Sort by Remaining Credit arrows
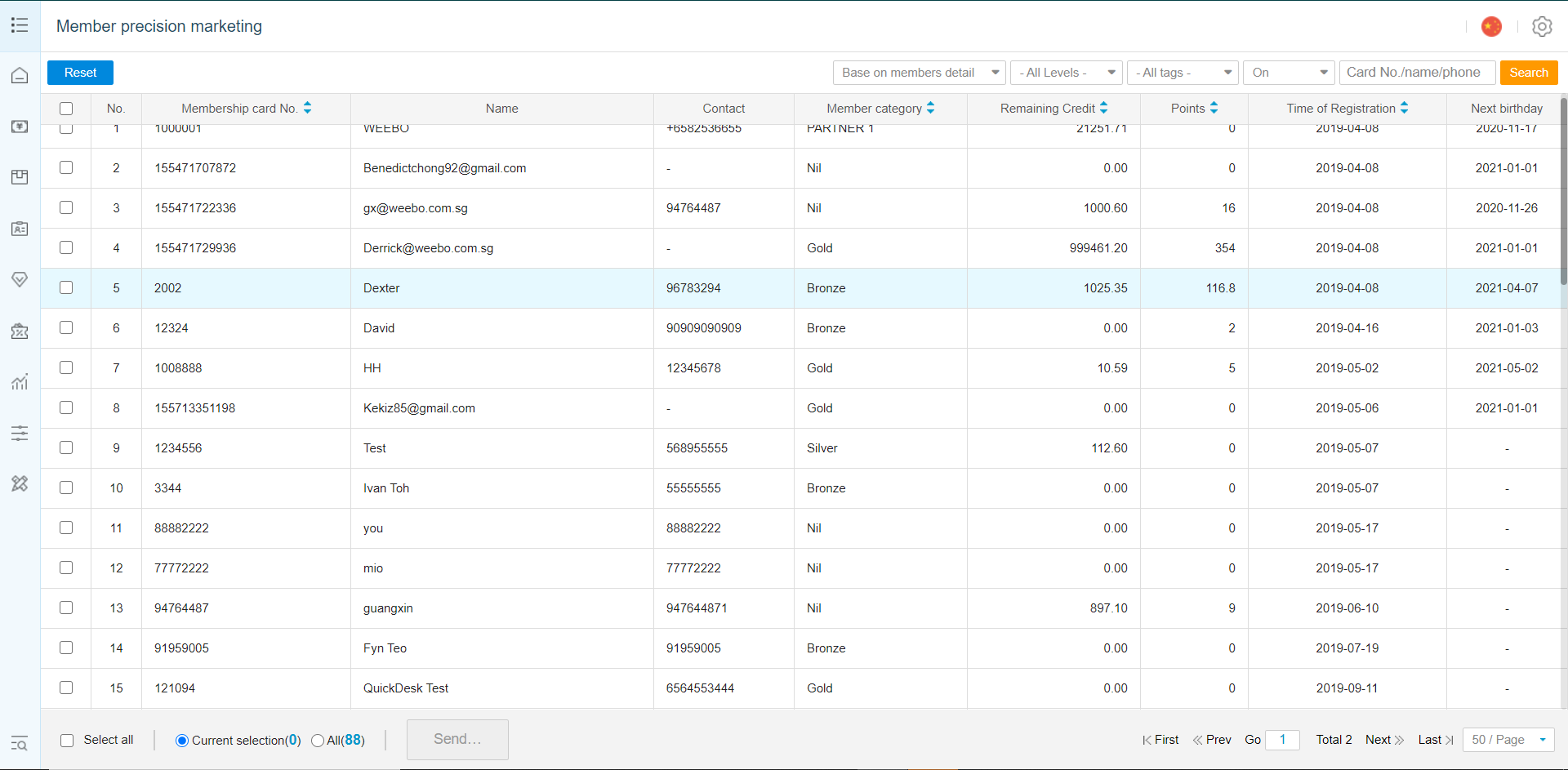 click(x=1104, y=108)
